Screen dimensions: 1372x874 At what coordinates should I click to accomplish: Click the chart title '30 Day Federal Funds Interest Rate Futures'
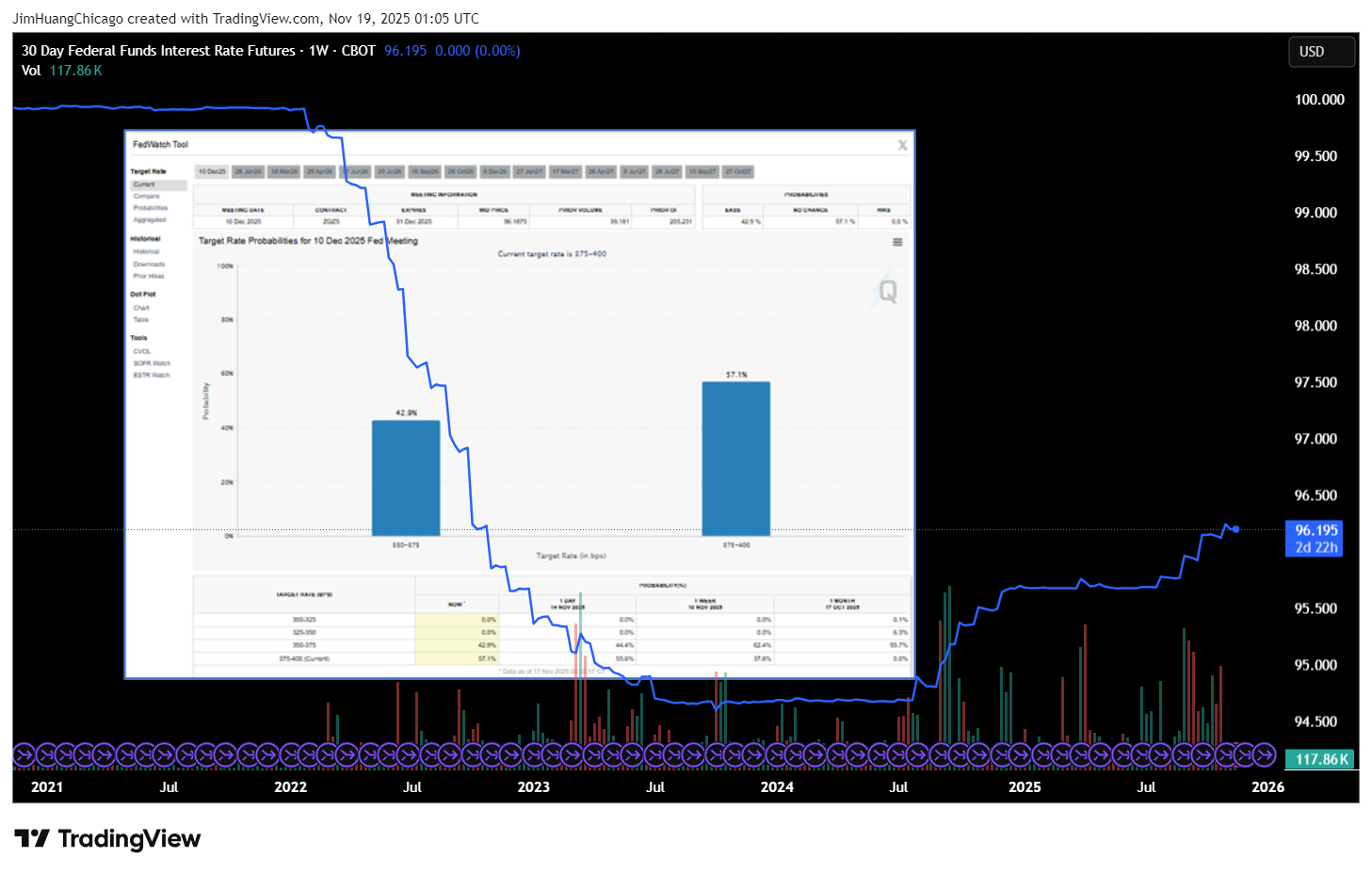click(x=158, y=51)
